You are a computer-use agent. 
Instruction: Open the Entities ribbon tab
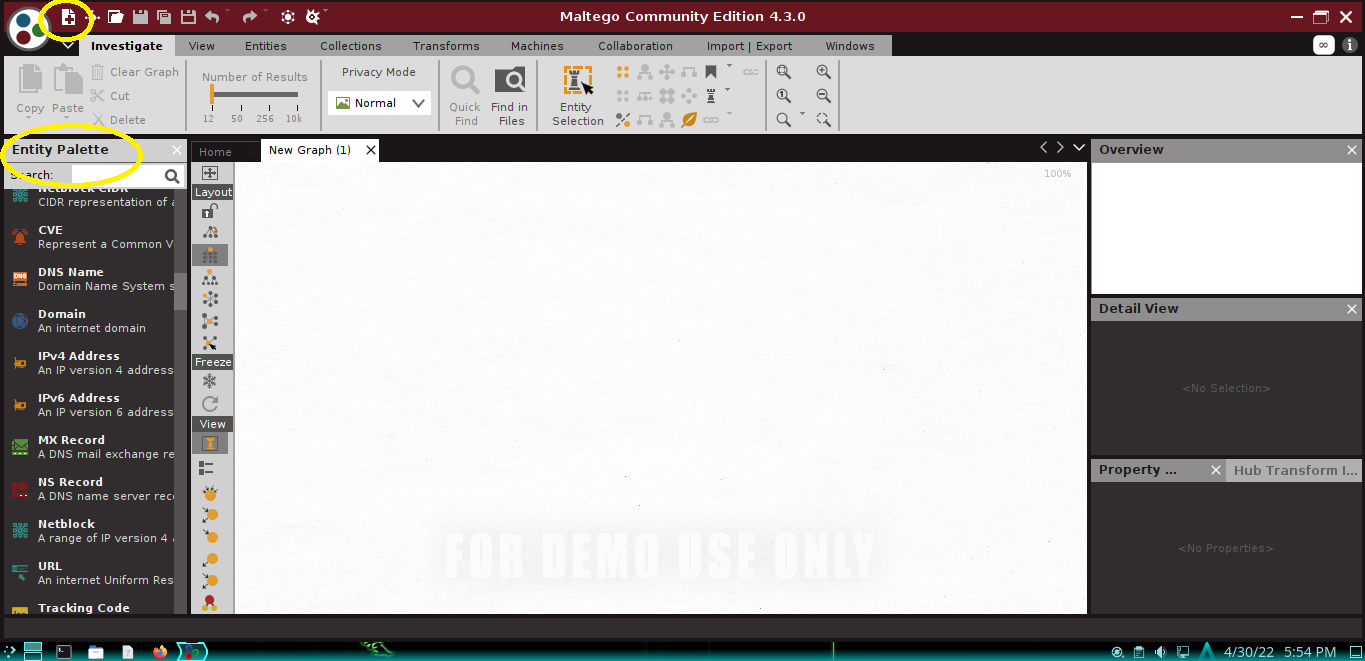(x=266, y=46)
